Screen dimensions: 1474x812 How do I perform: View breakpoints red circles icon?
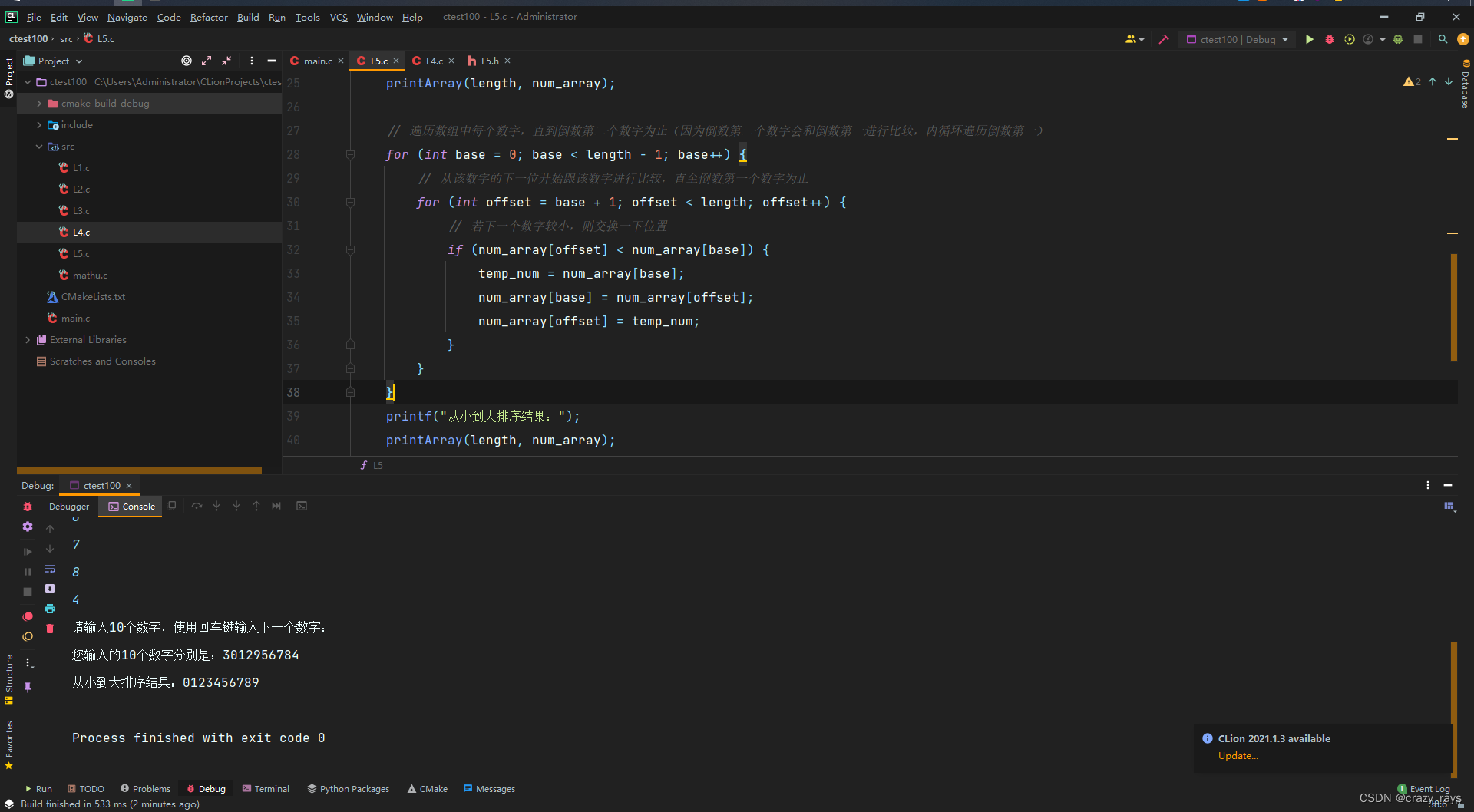click(28, 616)
